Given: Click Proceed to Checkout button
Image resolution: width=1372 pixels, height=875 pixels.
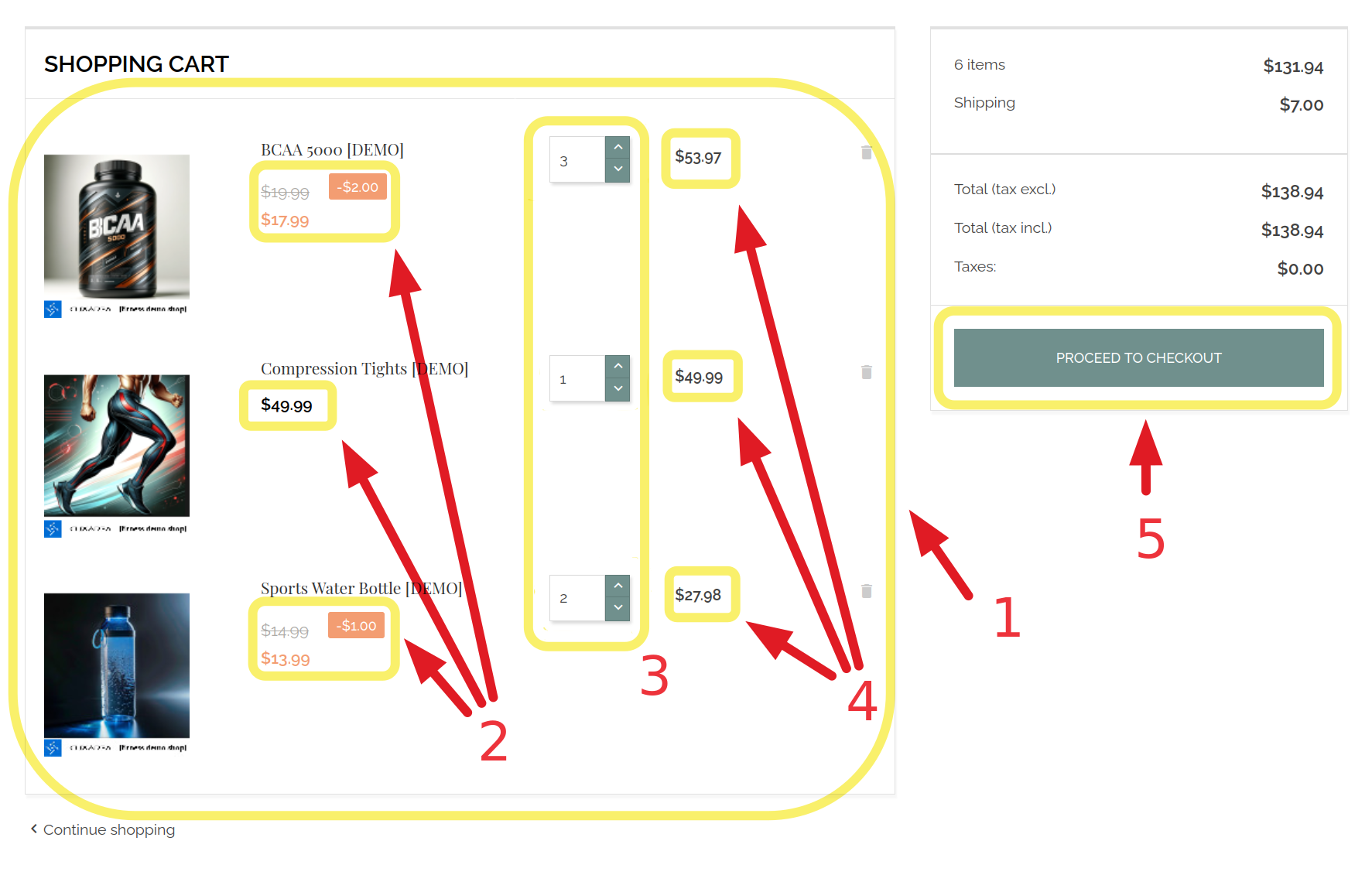Looking at the screenshot, I should pos(1138,357).
